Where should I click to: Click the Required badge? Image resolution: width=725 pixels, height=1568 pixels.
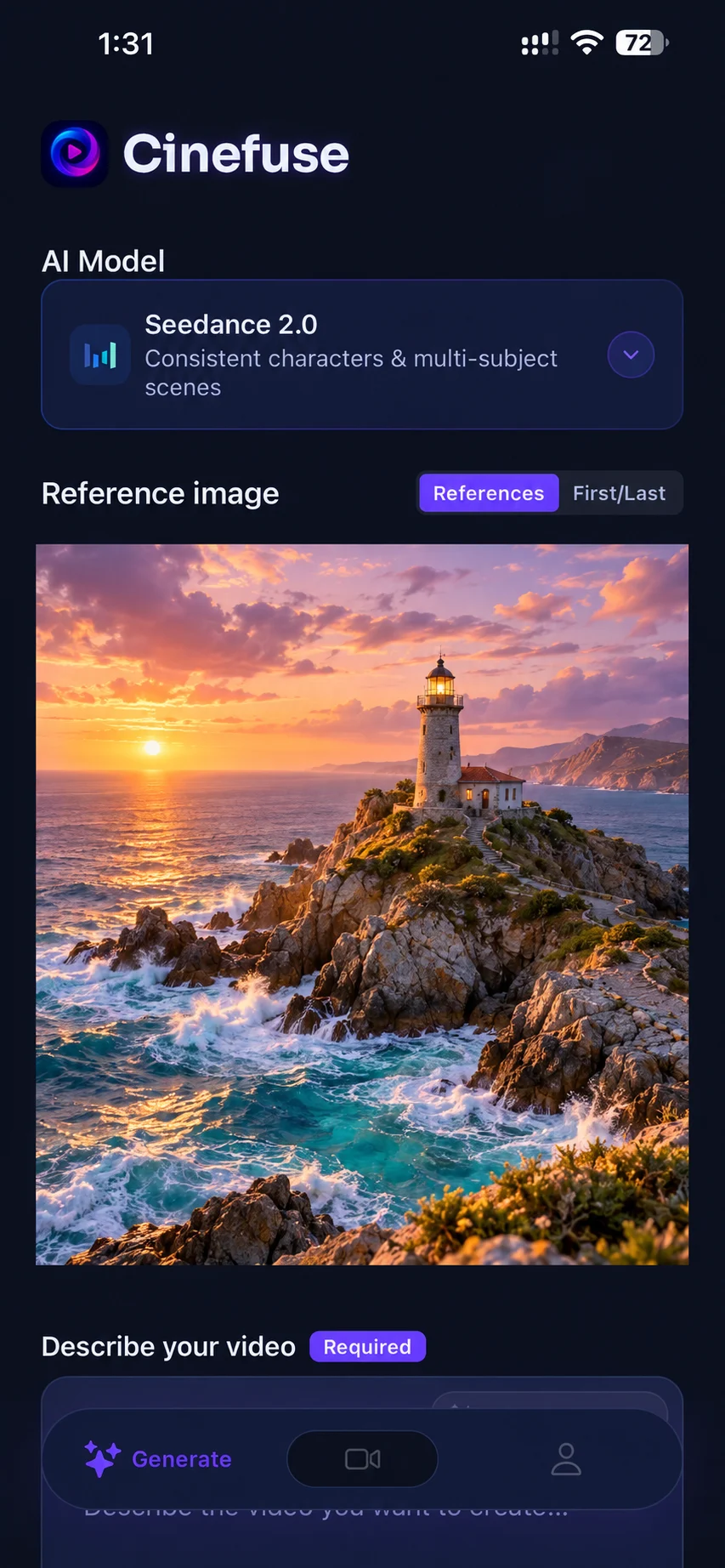[367, 1347]
